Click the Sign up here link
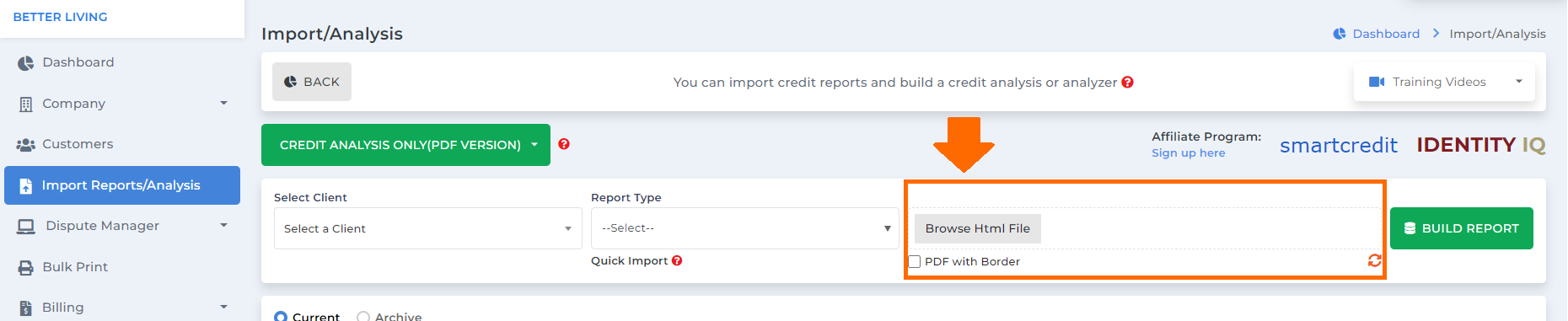 (x=1189, y=152)
